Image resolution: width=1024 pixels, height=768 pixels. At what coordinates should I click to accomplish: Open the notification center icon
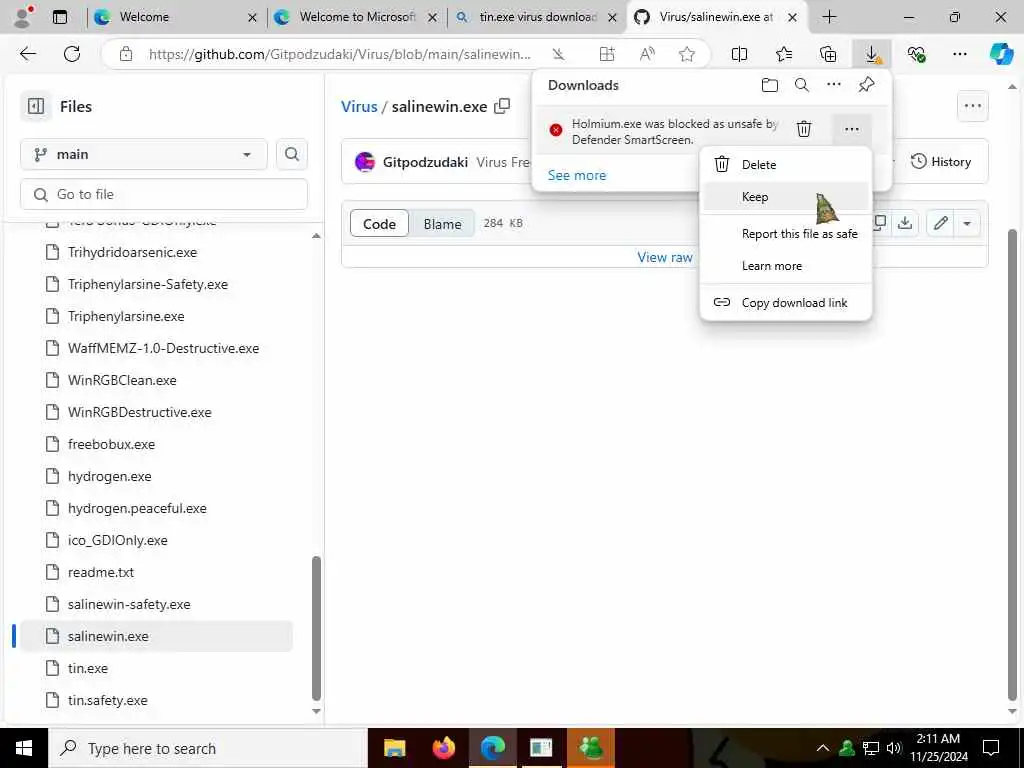991,748
